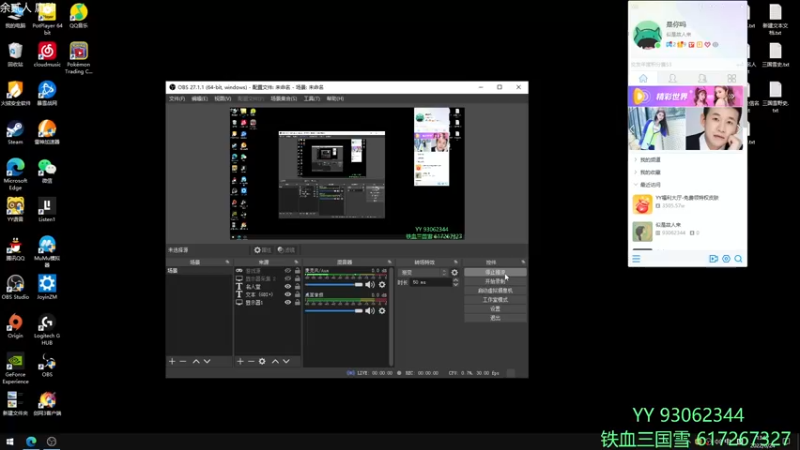Toggle visibility eye of text (GDI+) source
The image size is (800, 450).
(288, 294)
